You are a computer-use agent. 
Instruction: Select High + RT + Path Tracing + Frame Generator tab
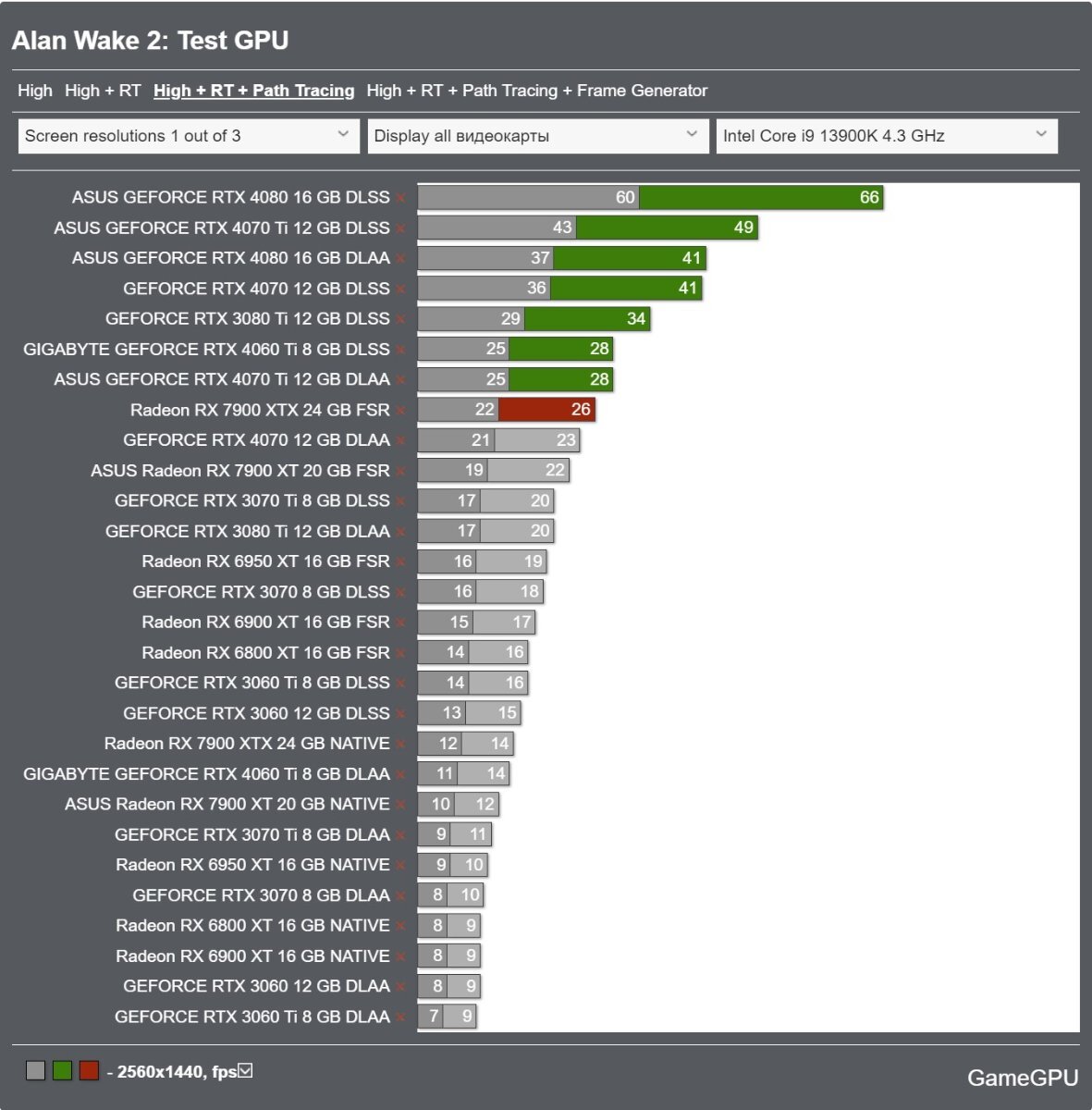point(537,91)
